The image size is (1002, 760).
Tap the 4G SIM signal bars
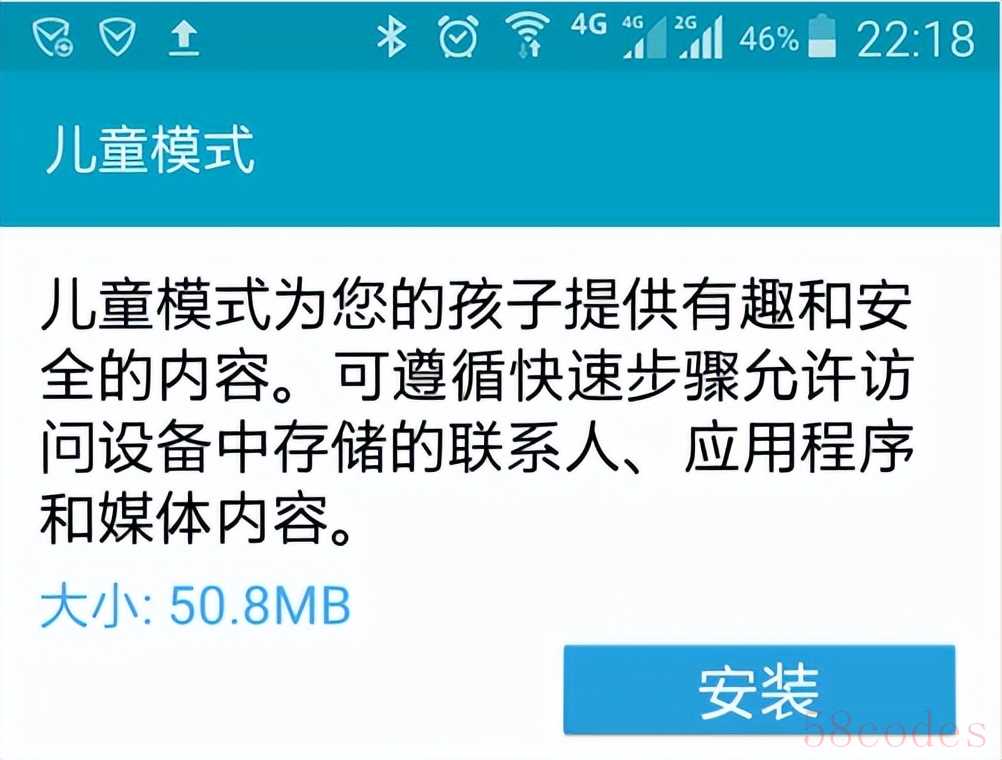[x=643, y=36]
